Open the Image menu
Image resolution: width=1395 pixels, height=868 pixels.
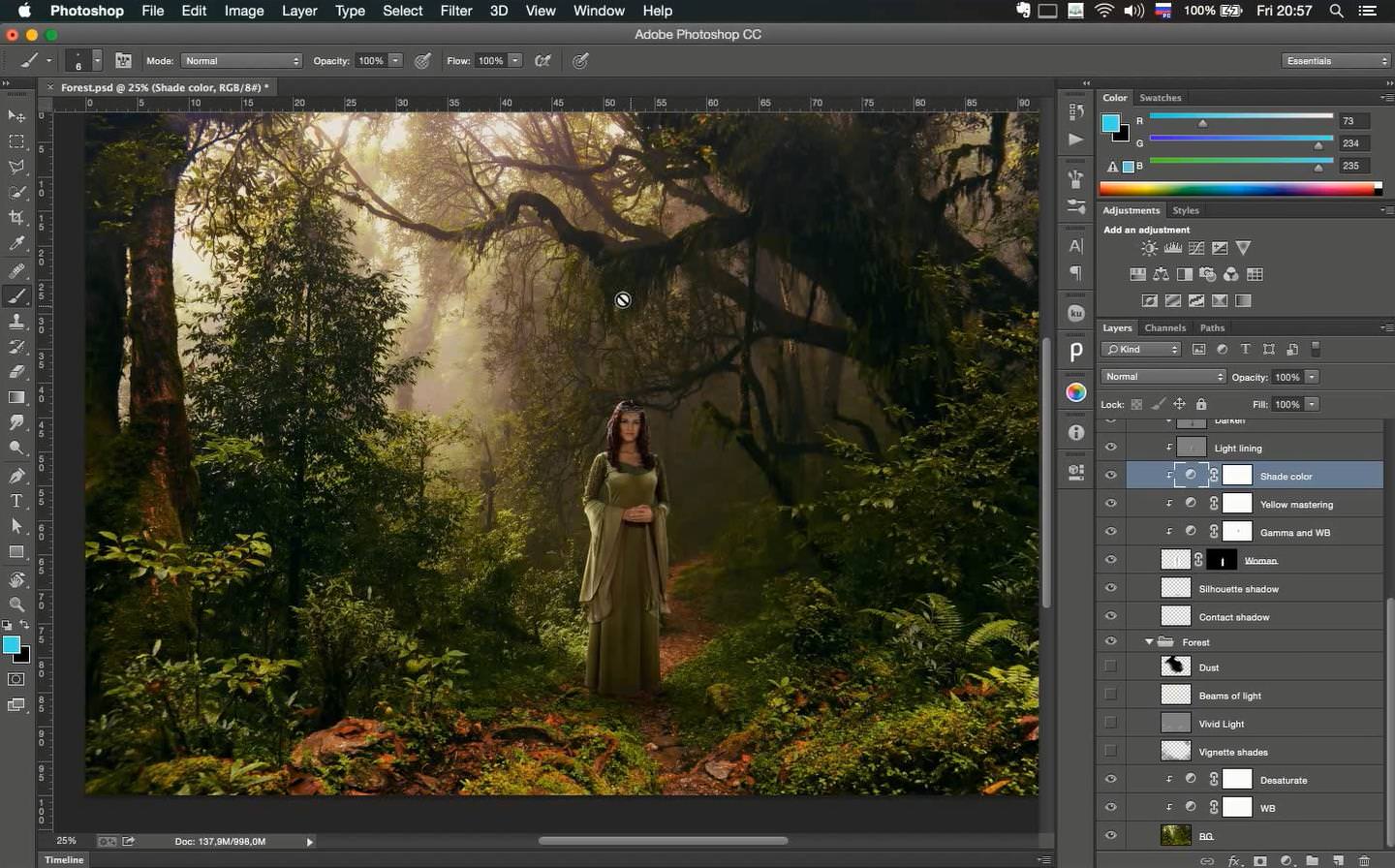244,11
